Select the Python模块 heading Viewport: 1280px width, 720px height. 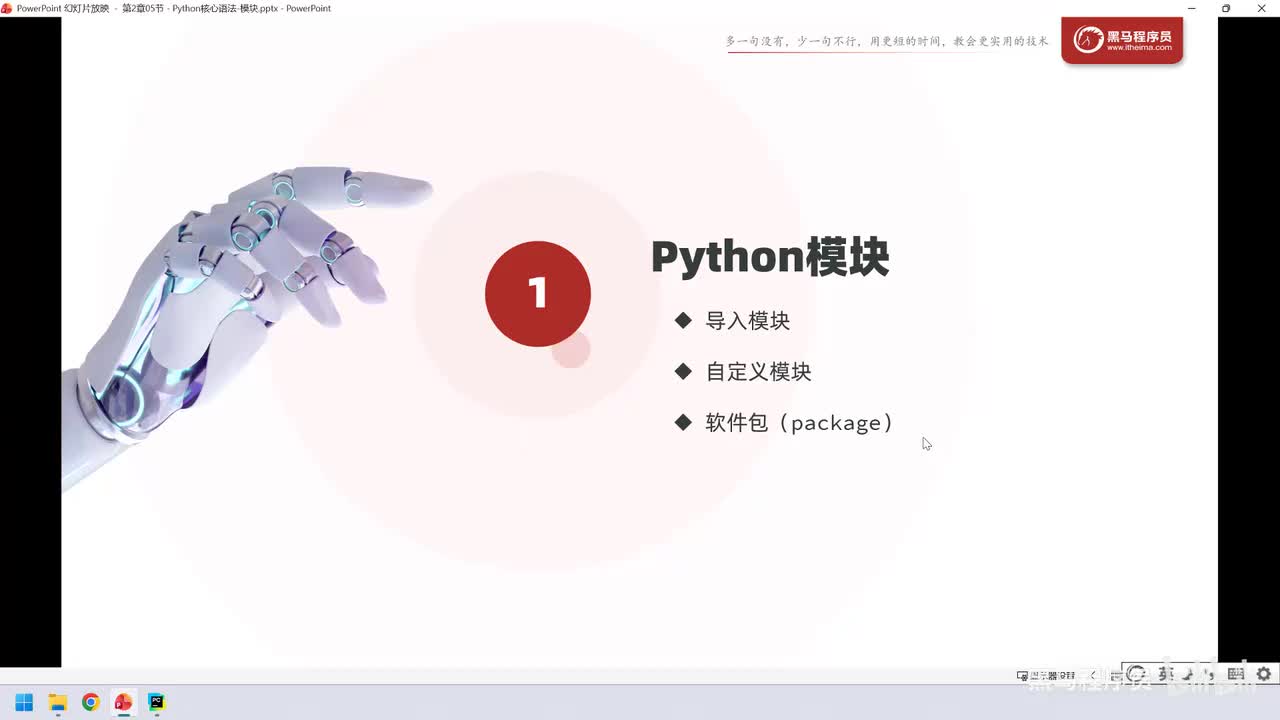point(770,257)
